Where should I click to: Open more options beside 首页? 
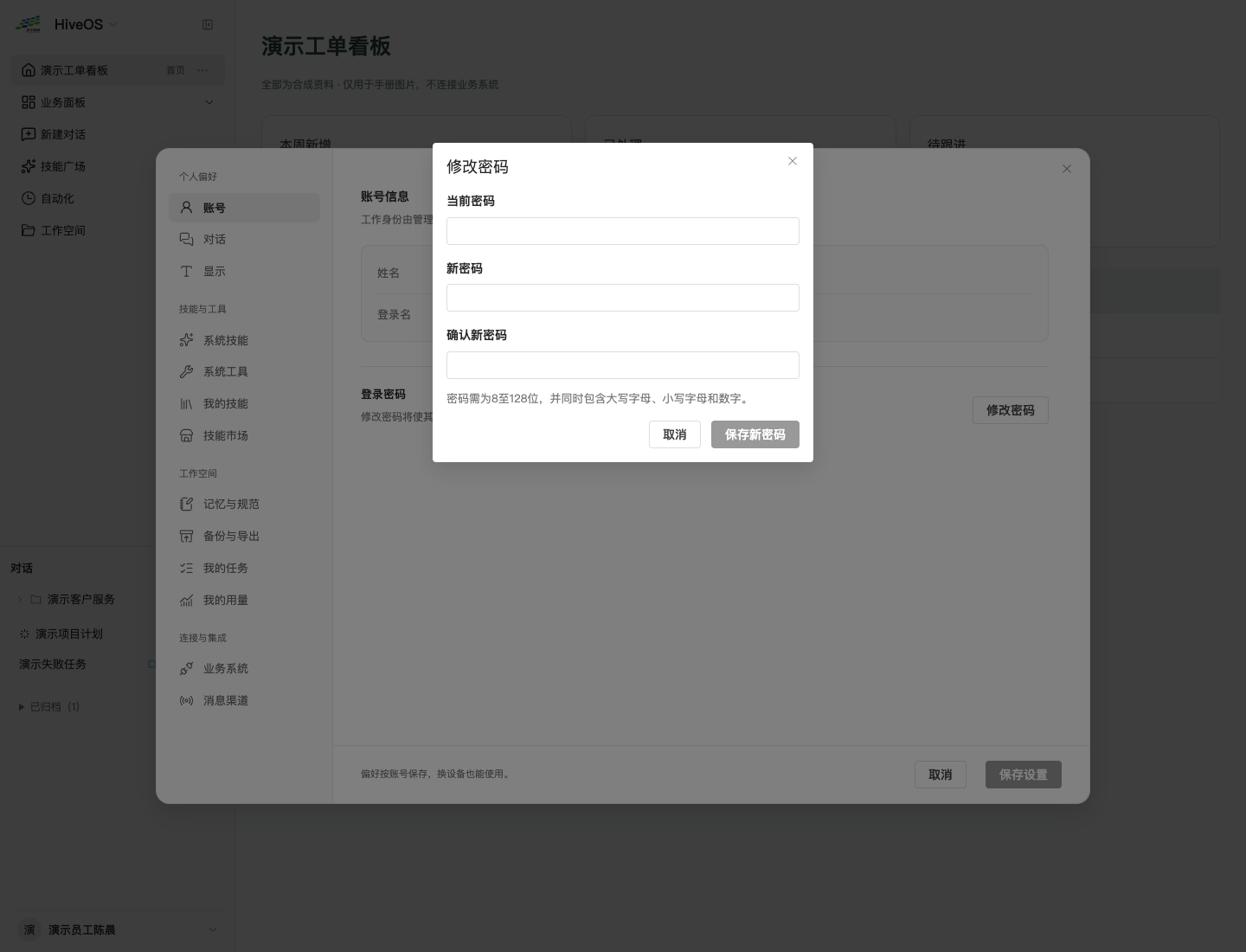tap(202, 70)
